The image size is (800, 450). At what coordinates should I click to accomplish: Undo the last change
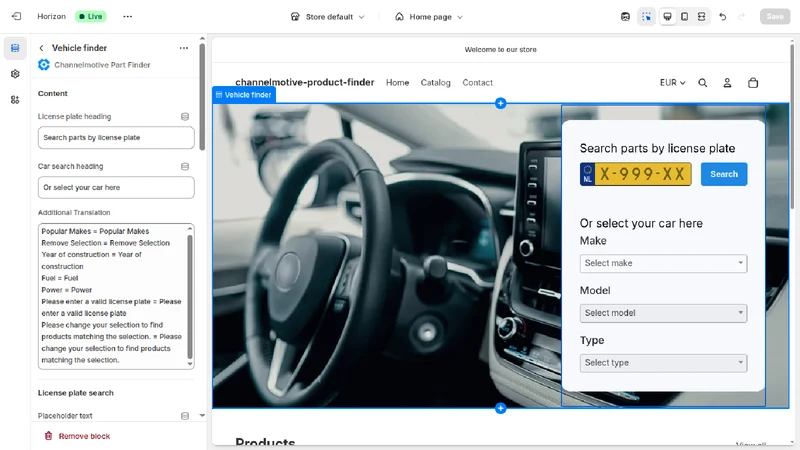point(722,17)
